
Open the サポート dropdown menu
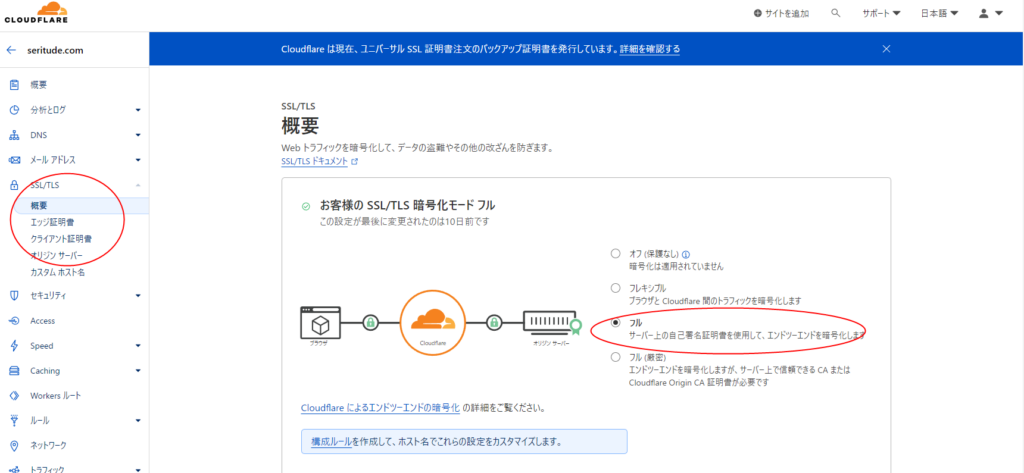click(881, 13)
